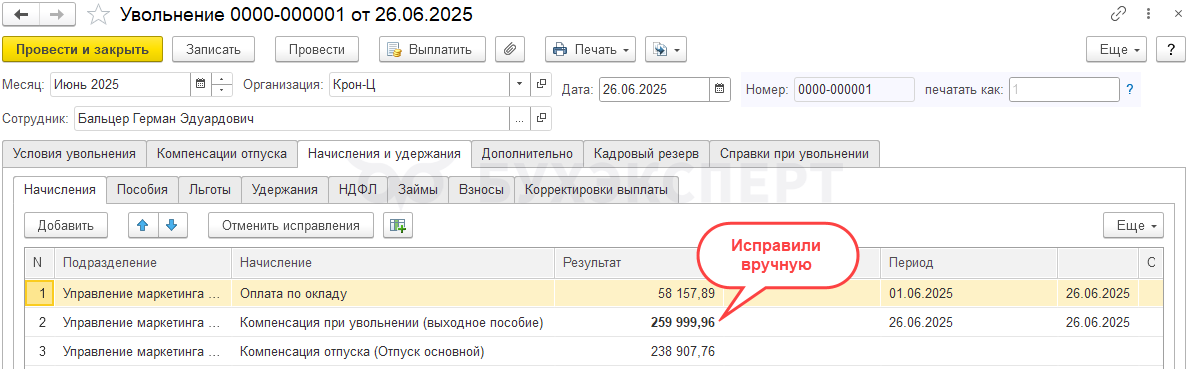Copy link to document icon
1188x369 pixels.
click(1118, 14)
